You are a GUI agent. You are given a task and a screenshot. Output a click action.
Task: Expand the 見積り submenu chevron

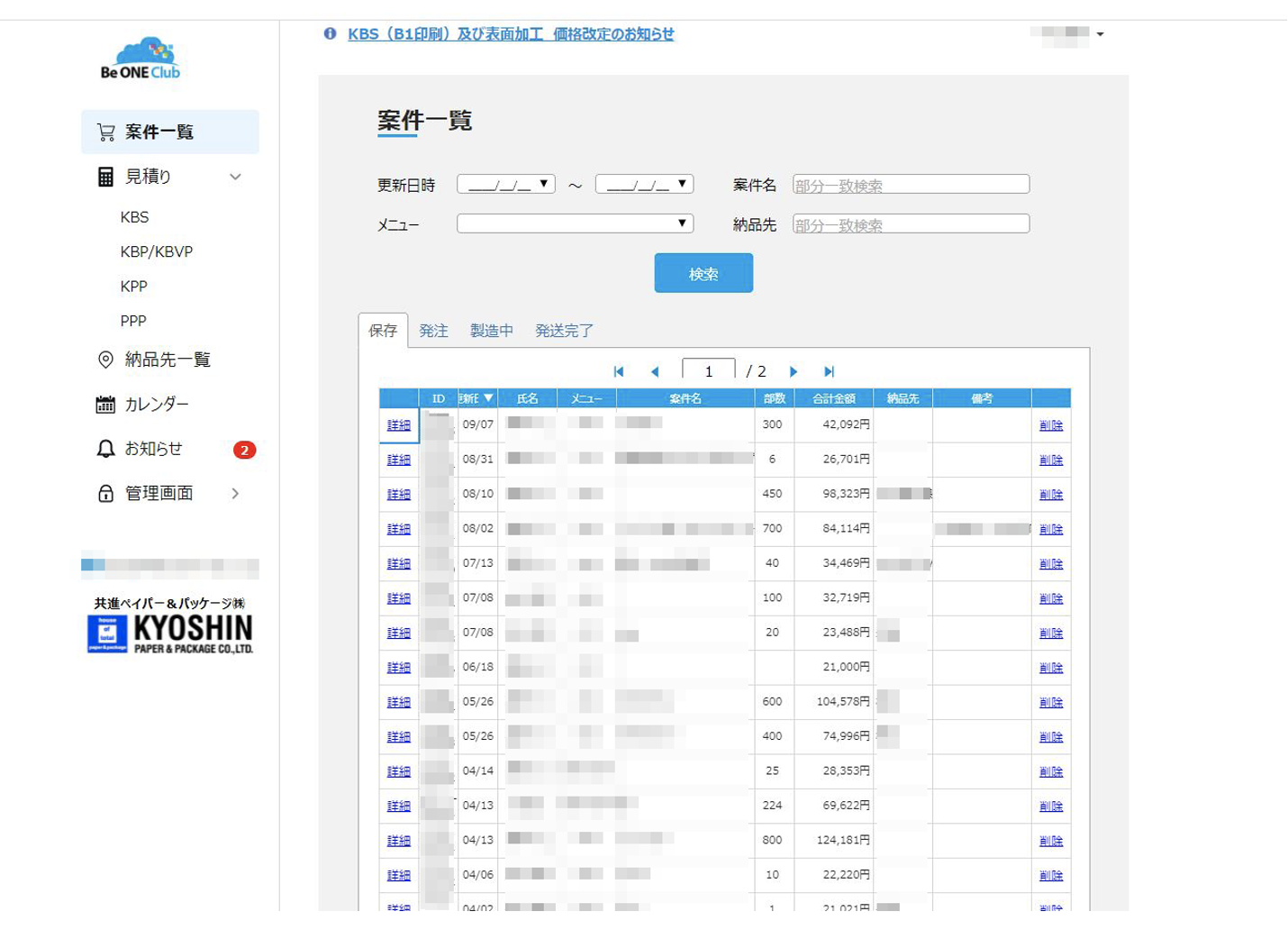235,178
